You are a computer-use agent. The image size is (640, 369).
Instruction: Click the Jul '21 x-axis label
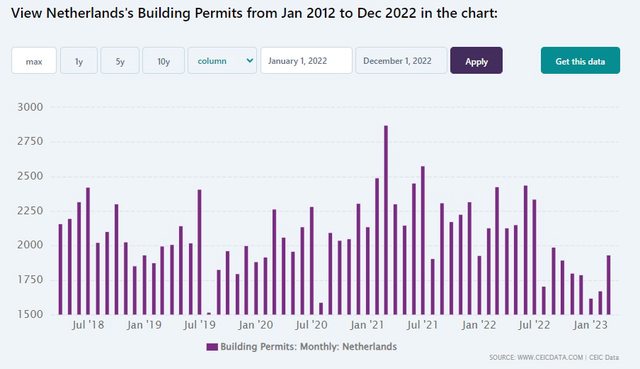pos(422,325)
